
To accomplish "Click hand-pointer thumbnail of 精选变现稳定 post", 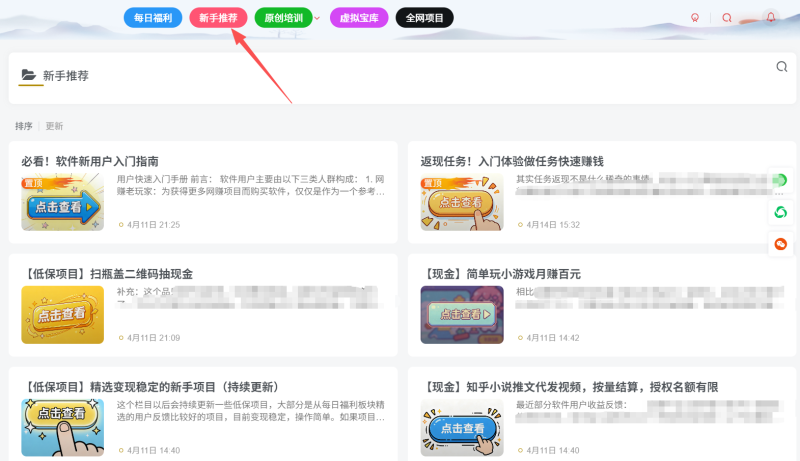I will point(62,427).
